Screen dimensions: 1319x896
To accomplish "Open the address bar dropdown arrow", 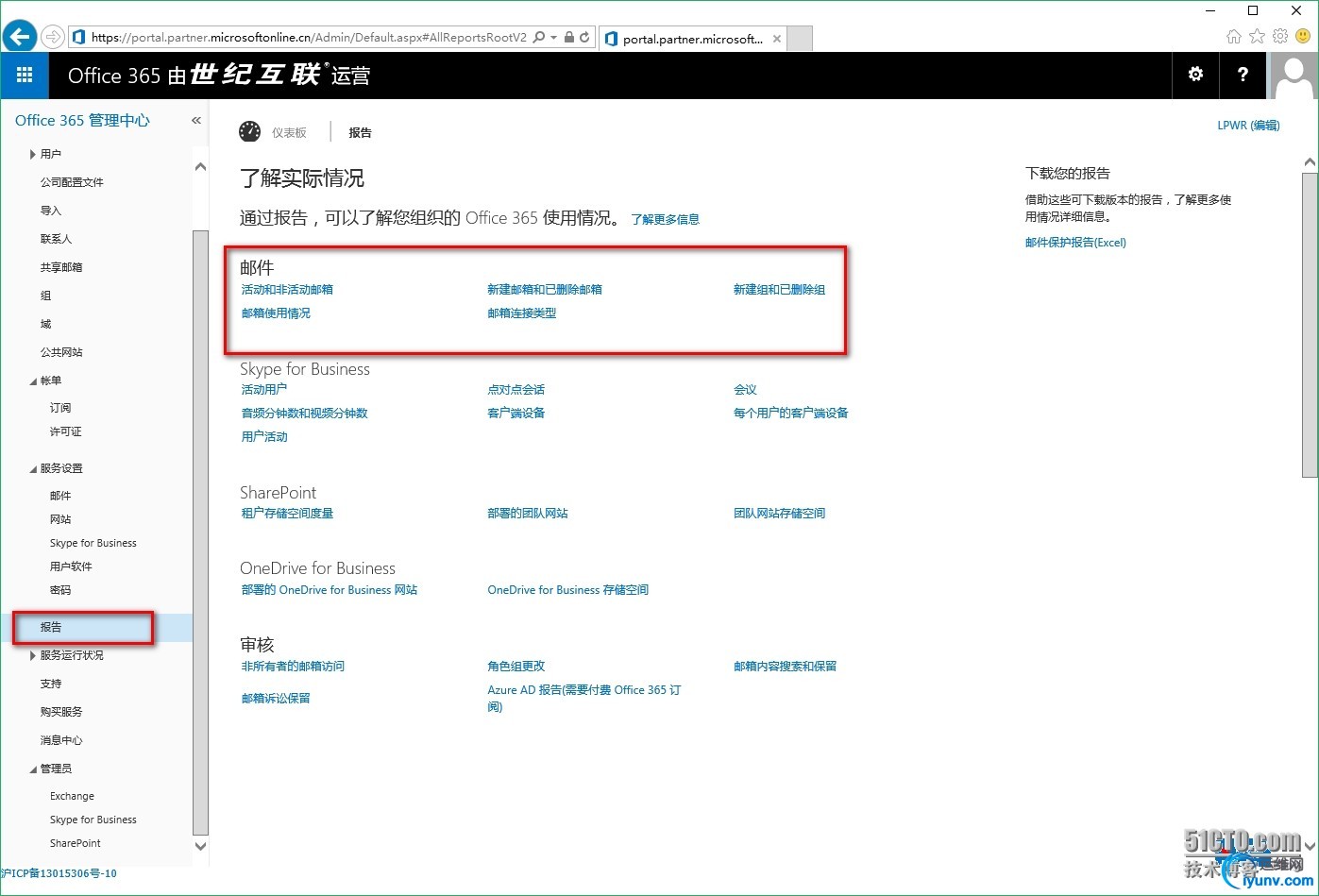I will click(x=553, y=38).
